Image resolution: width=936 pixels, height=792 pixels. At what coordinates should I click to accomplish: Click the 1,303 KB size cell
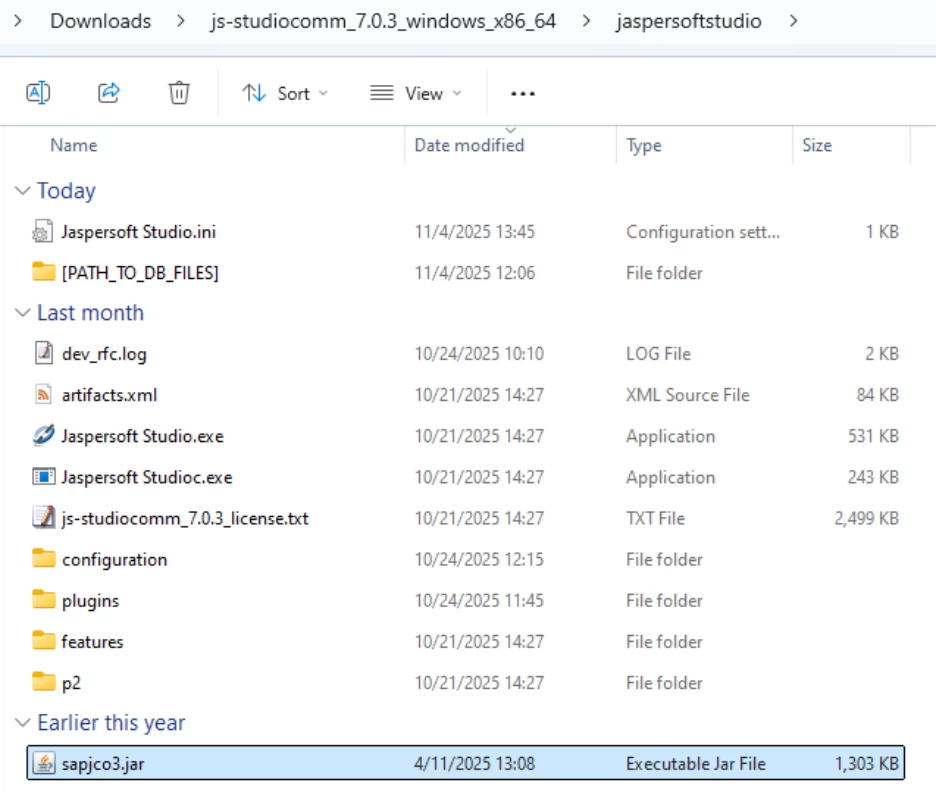click(866, 764)
